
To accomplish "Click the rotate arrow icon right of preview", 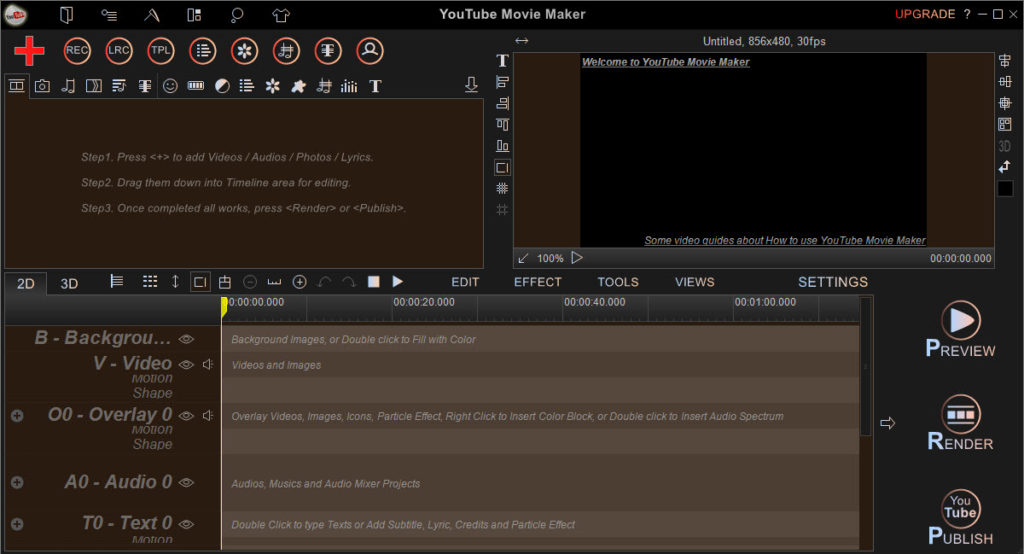I will (1004, 167).
